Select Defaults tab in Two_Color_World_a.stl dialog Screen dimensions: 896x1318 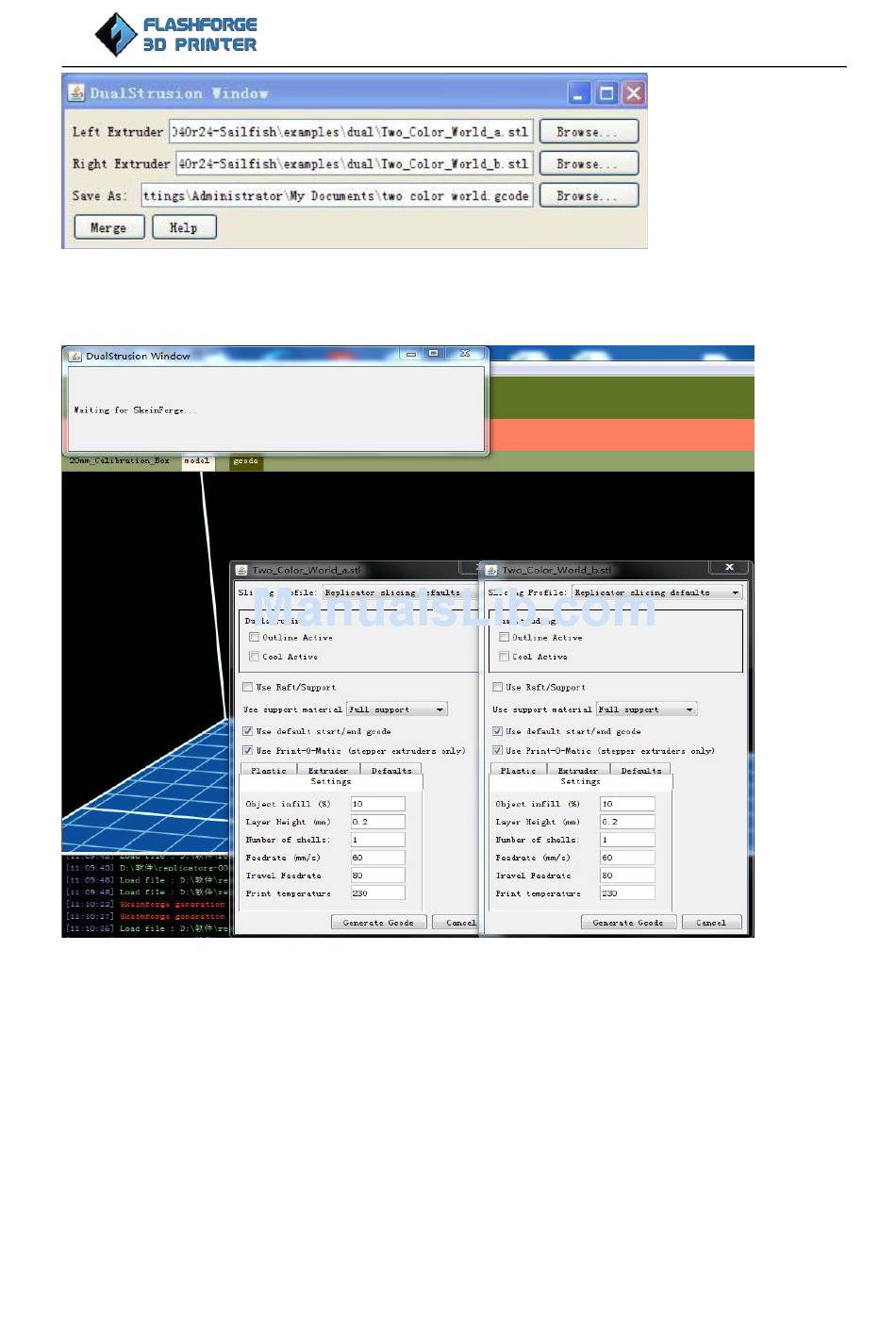391,770
